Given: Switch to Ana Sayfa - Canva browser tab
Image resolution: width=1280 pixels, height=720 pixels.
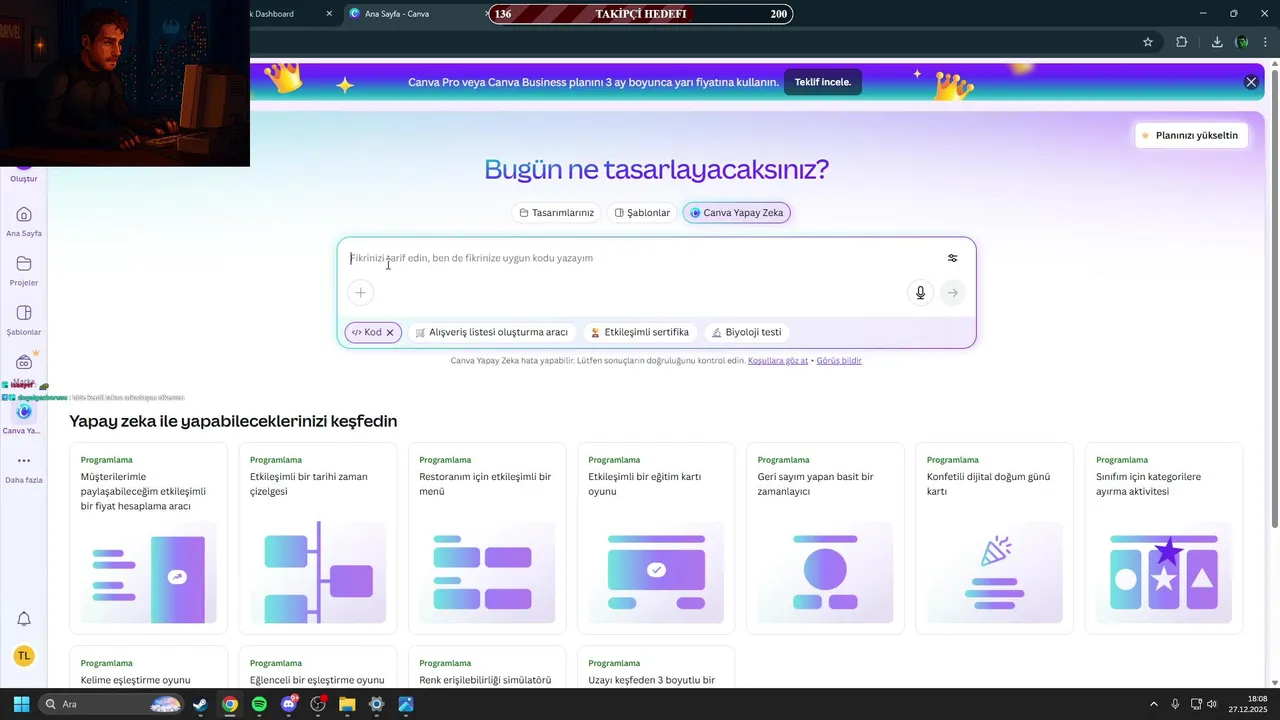Looking at the screenshot, I should click(x=415, y=14).
